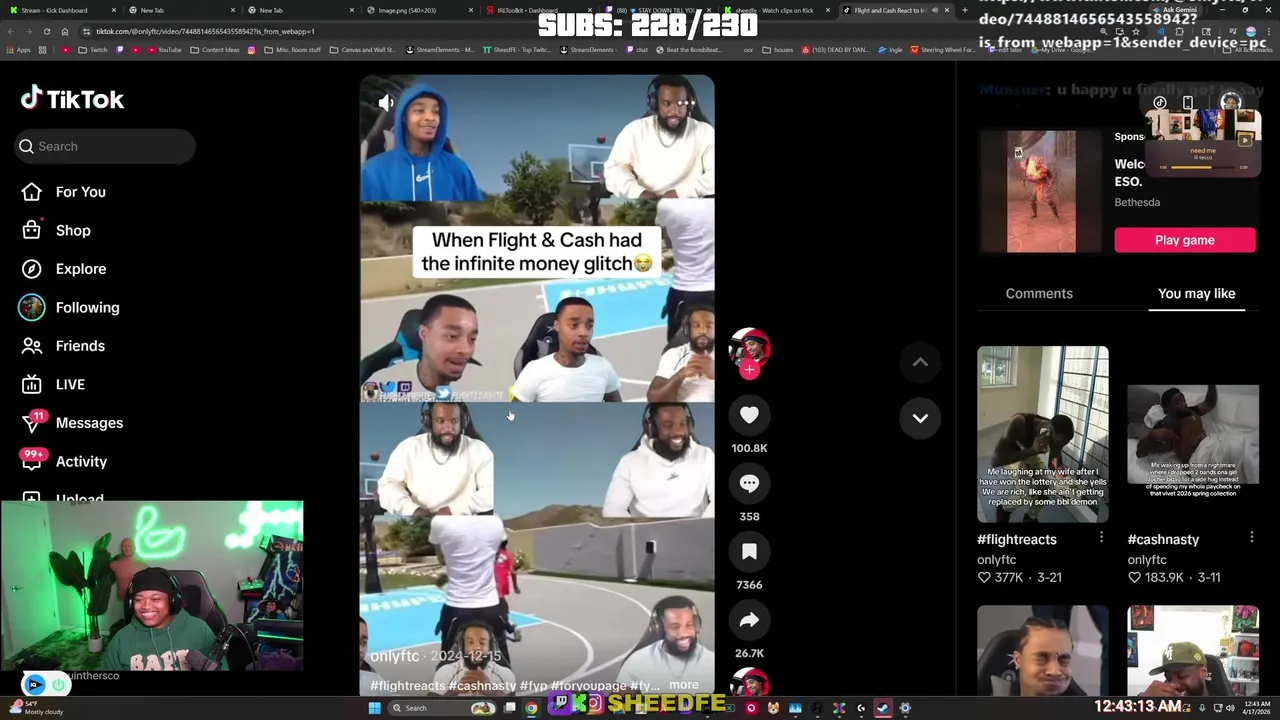Viewport: 1280px width, 720px height.
Task: Open the green-cap man video thumbnail
Action: pyautogui.click(x=1193, y=650)
